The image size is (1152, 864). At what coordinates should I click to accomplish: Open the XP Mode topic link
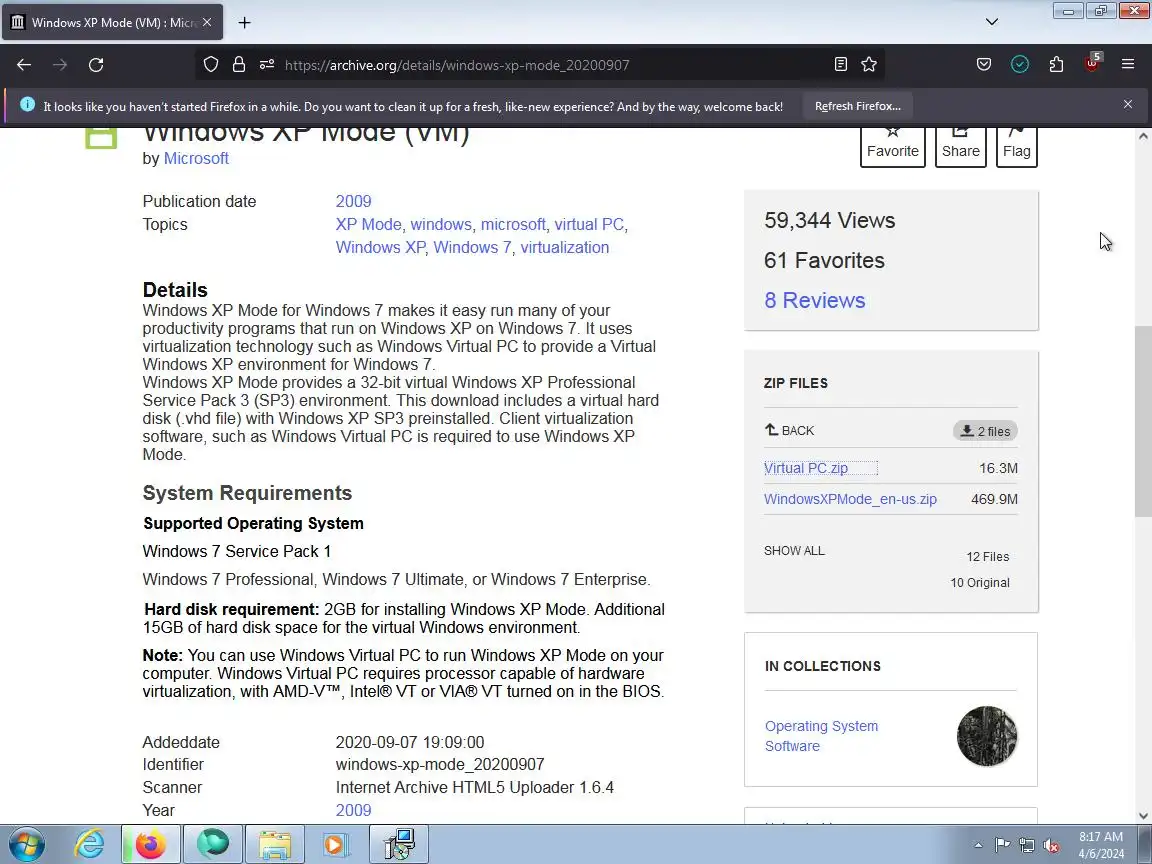(x=368, y=224)
